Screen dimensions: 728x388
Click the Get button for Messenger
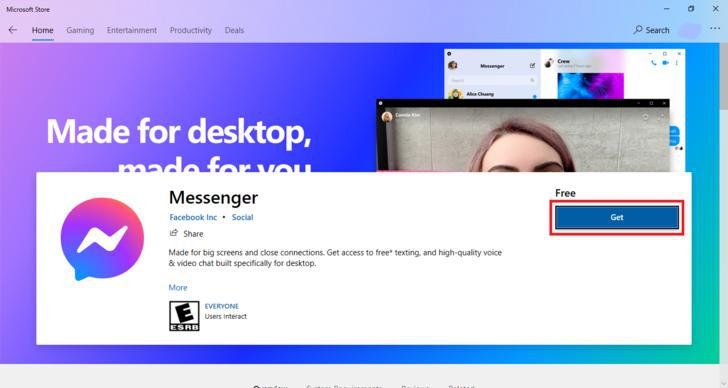pos(617,217)
